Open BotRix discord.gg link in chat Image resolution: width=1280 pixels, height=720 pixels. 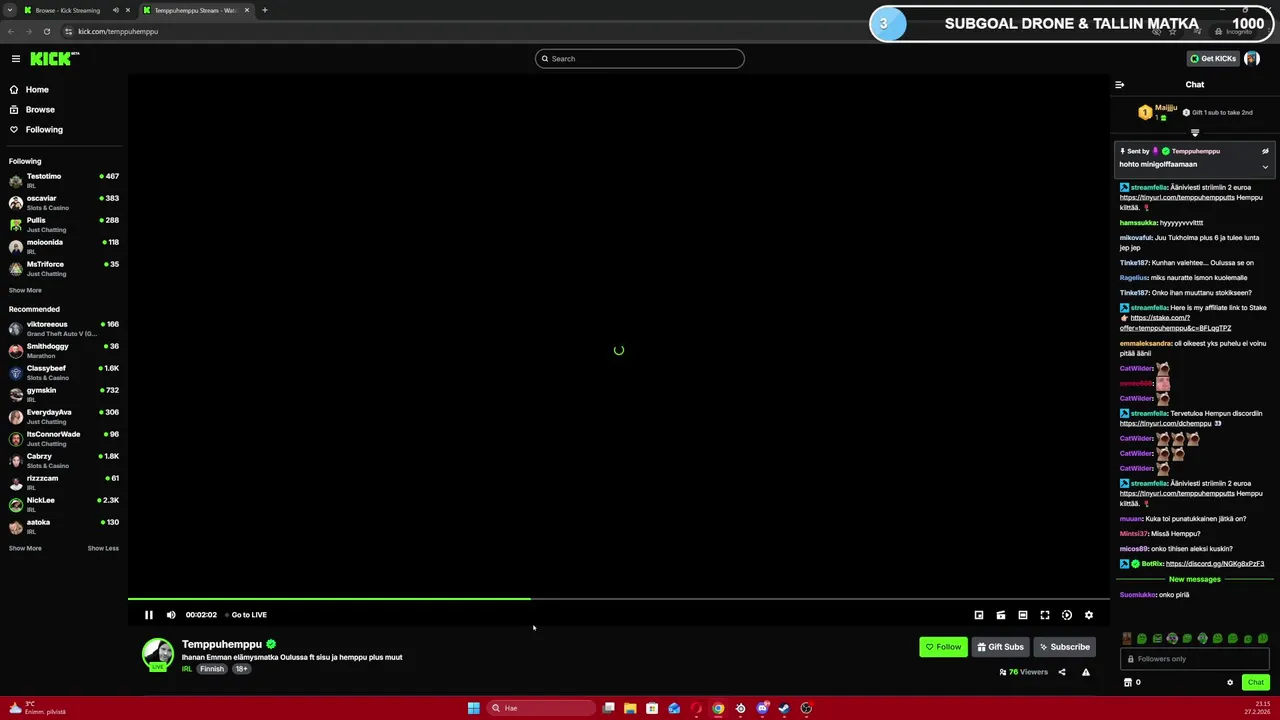click(1215, 564)
